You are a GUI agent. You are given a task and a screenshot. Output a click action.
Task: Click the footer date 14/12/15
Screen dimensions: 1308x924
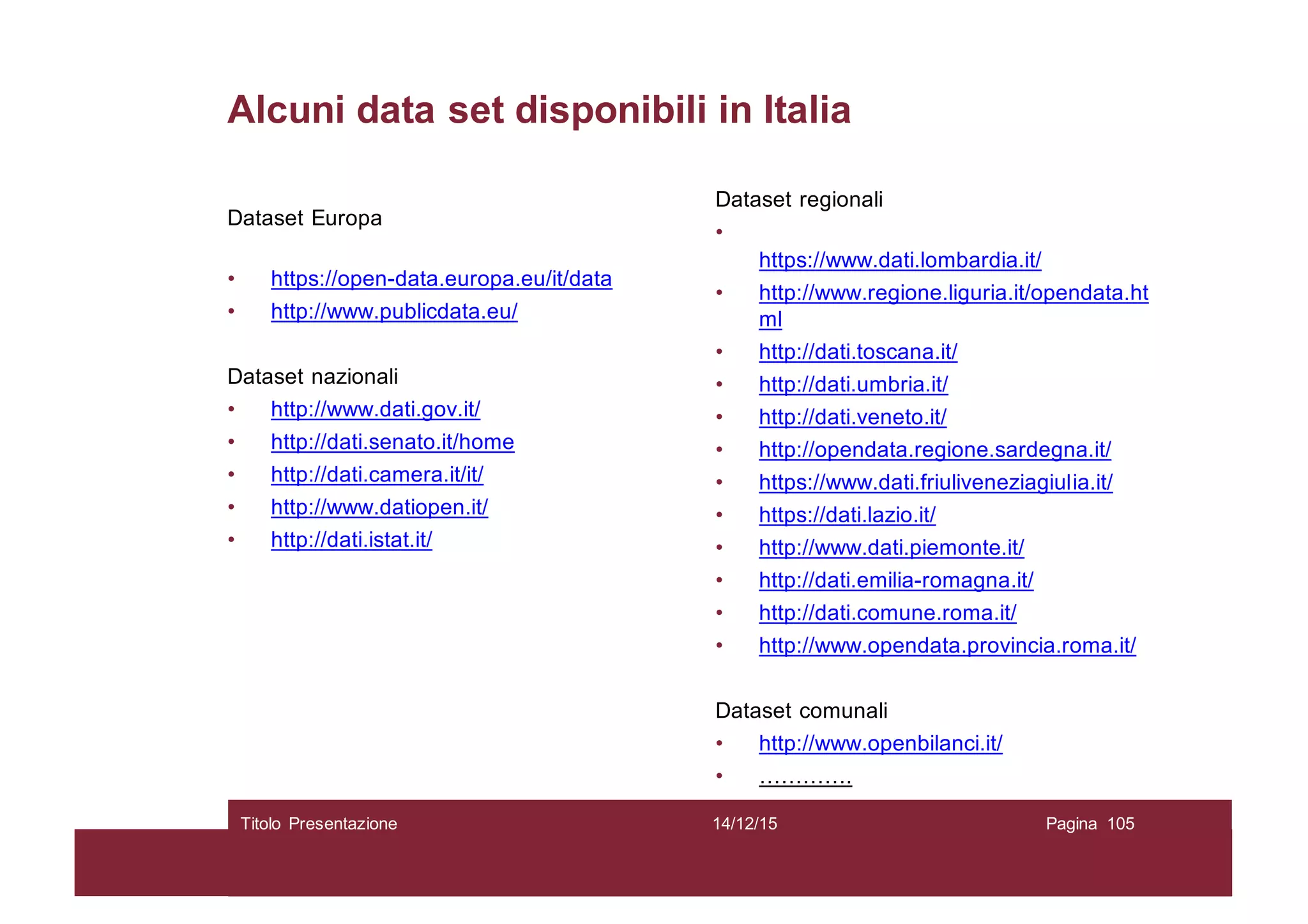pyautogui.click(x=745, y=824)
